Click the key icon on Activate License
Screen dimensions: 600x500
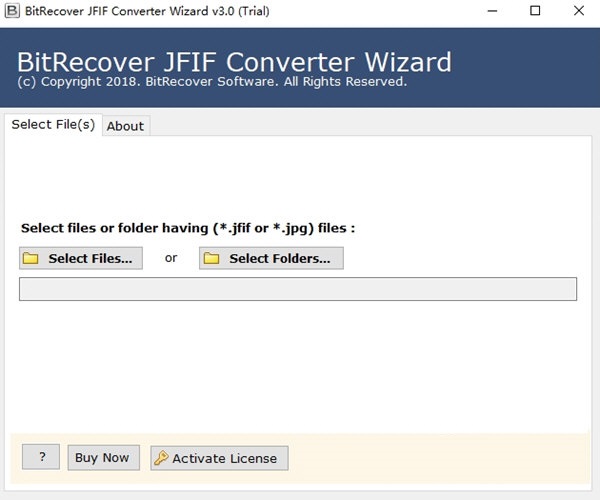point(161,458)
